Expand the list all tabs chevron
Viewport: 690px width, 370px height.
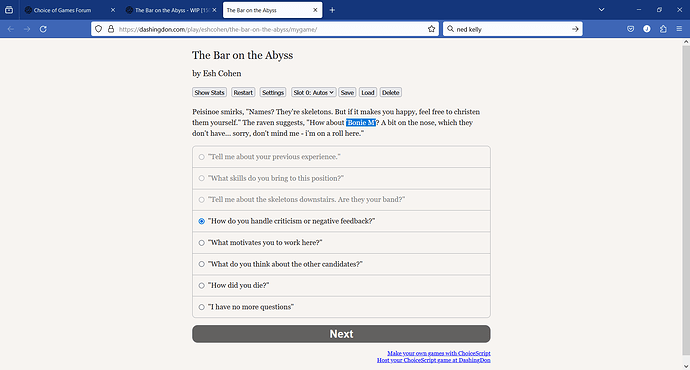click(x=602, y=10)
